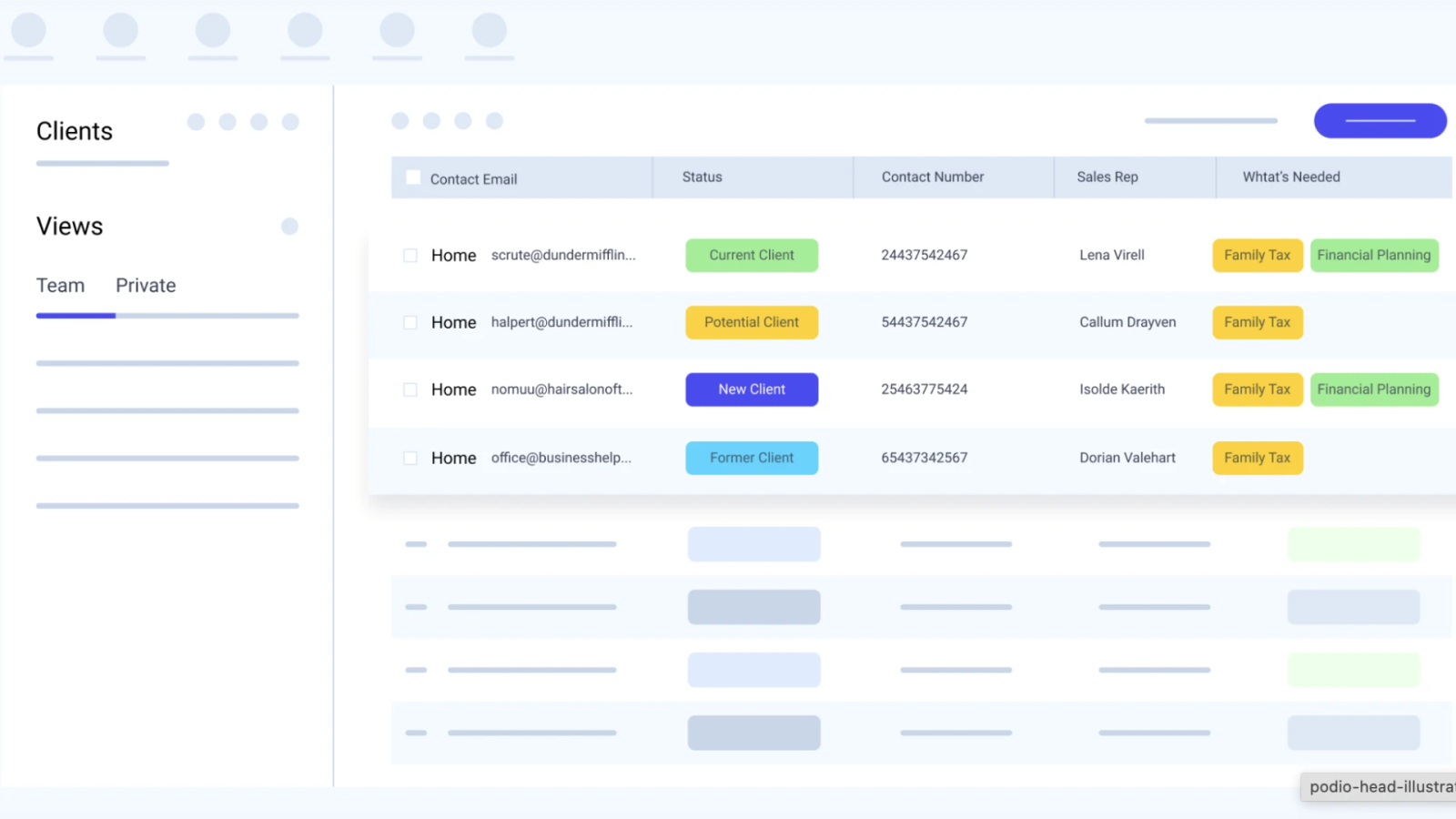The height and width of the screenshot is (819, 1456).
Task: Tick the checkbox for office@businesshelp row
Action: tap(410, 459)
